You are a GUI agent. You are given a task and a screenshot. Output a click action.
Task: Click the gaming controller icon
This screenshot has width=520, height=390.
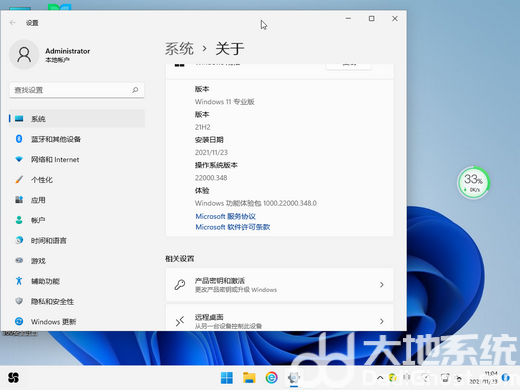pos(19,260)
